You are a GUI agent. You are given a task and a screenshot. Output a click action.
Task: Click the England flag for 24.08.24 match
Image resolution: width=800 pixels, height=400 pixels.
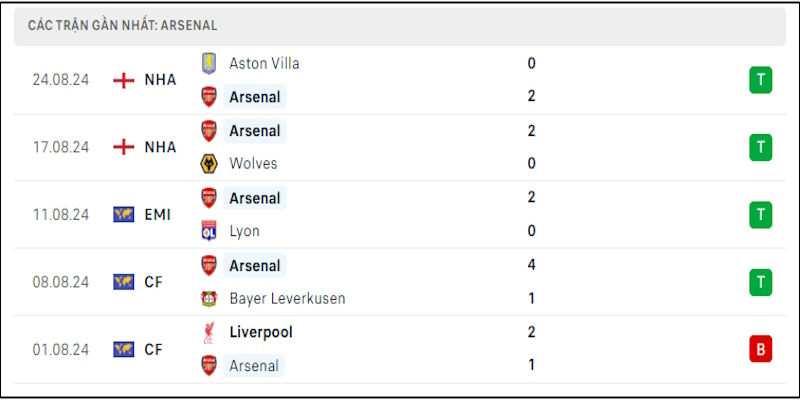click(124, 80)
